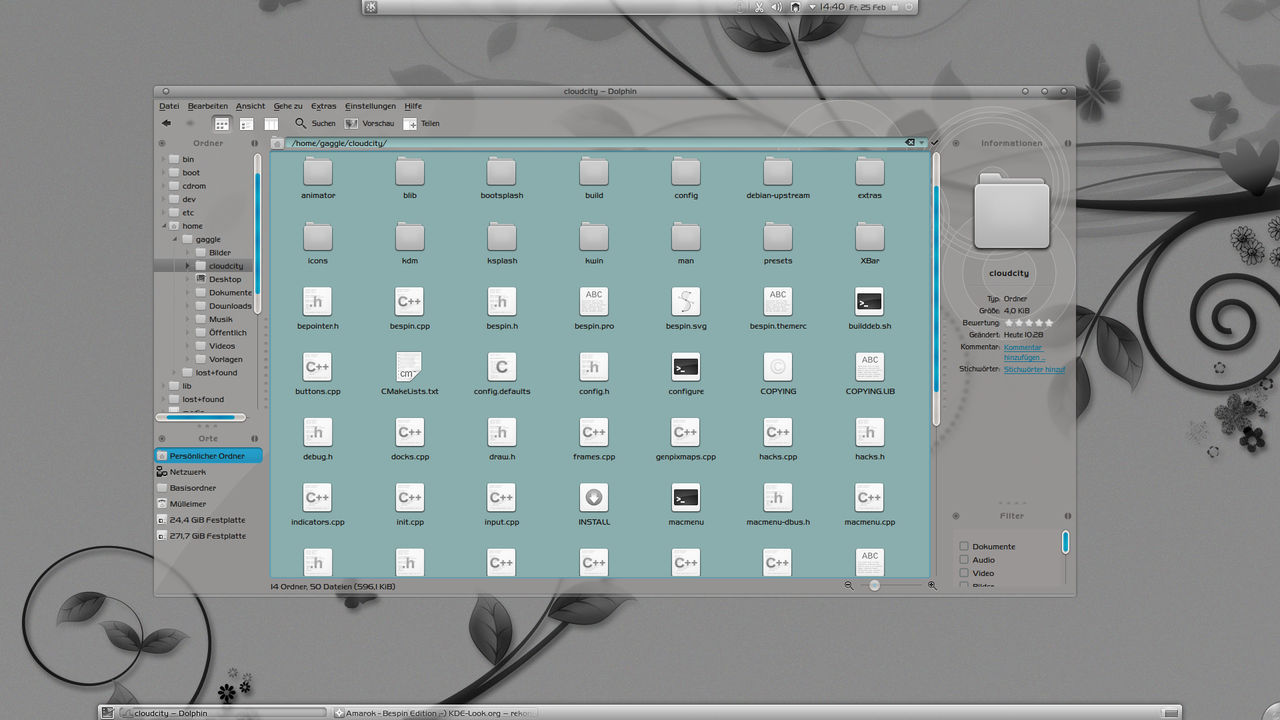Check the Video filter checkbox
1280x720 pixels.
pyautogui.click(x=964, y=573)
